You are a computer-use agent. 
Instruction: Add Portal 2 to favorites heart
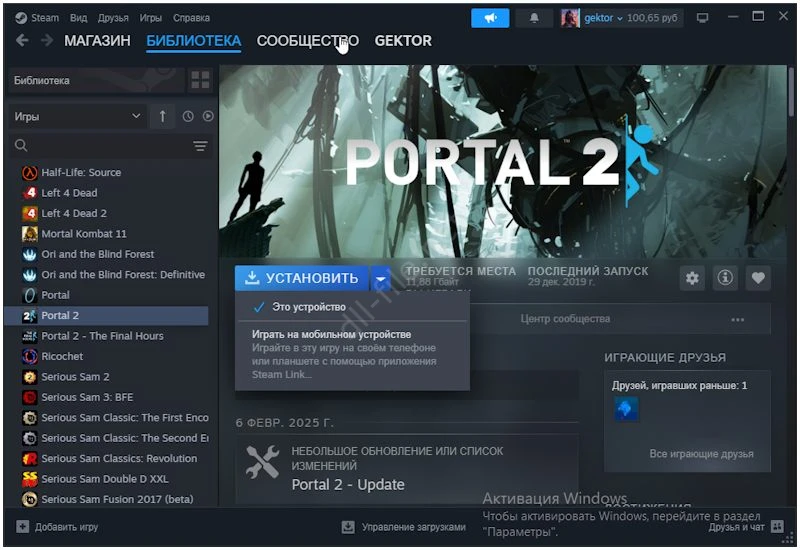pos(758,278)
